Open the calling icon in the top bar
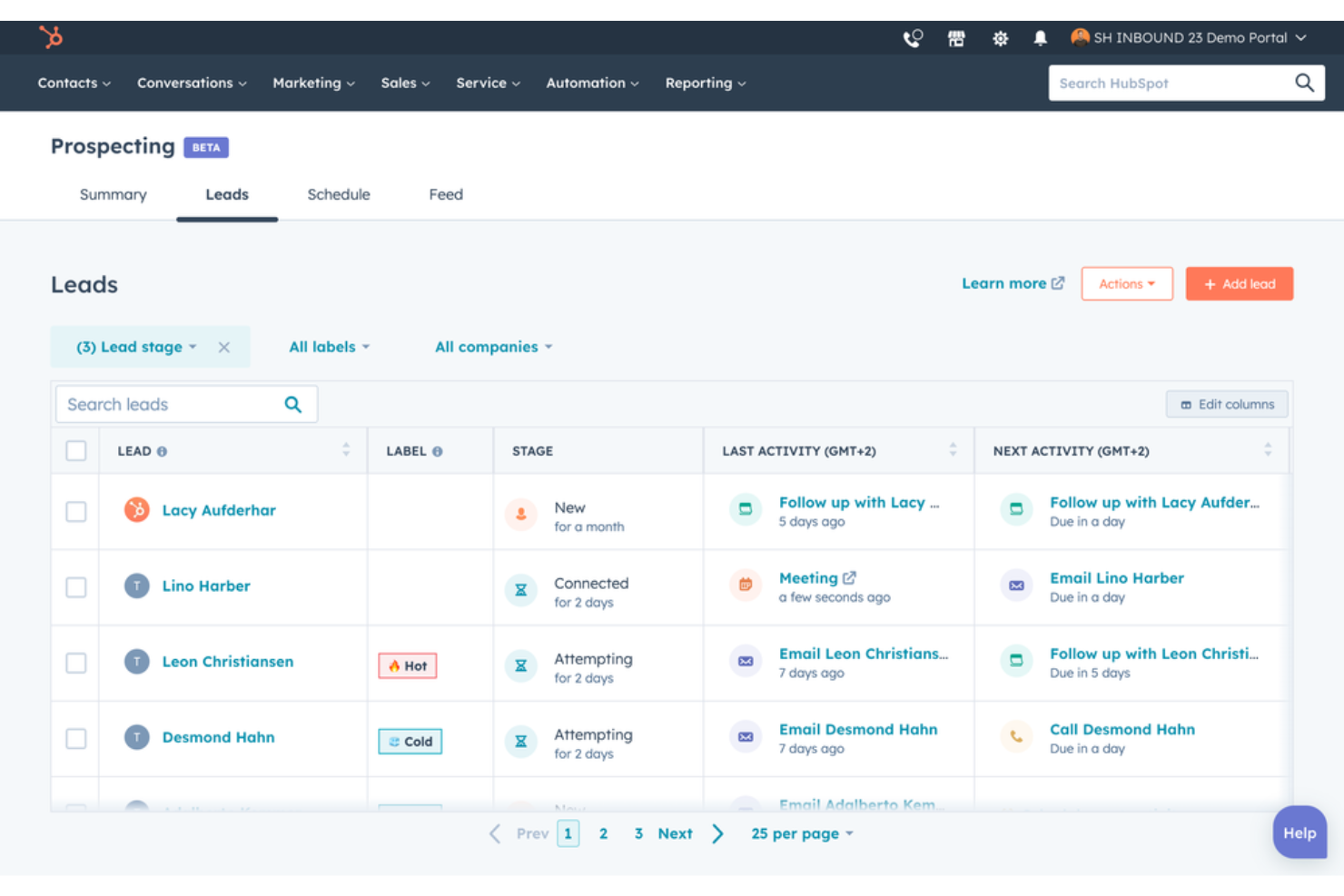The height and width of the screenshot is (896, 1344). [911, 37]
